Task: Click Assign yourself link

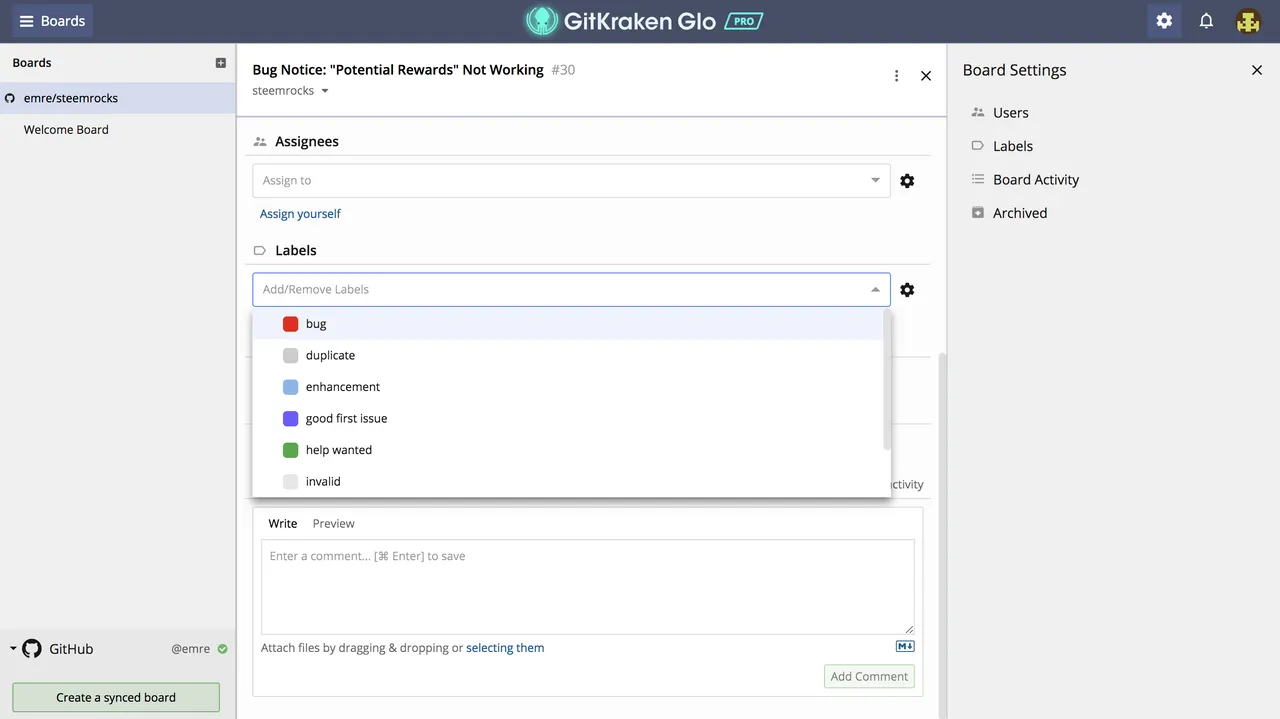Action: pyautogui.click(x=300, y=214)
